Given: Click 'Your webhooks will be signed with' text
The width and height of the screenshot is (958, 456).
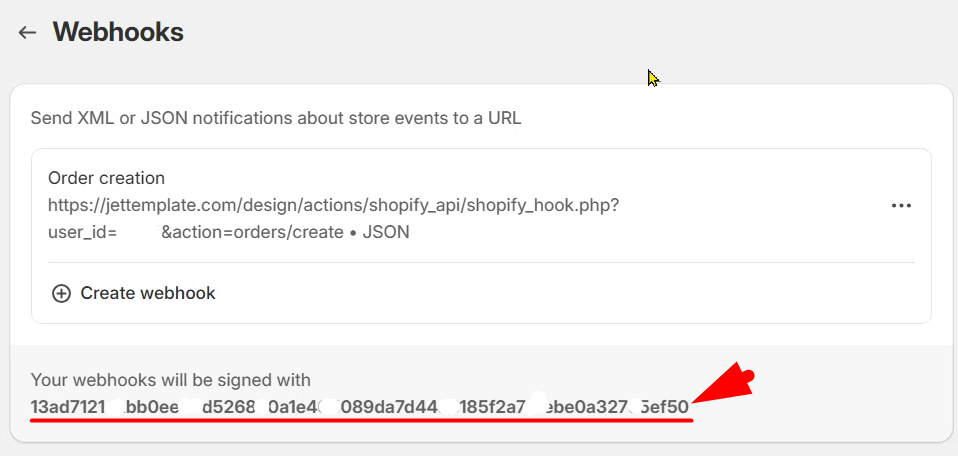Looking at the screenshot, I should [171, 380].
